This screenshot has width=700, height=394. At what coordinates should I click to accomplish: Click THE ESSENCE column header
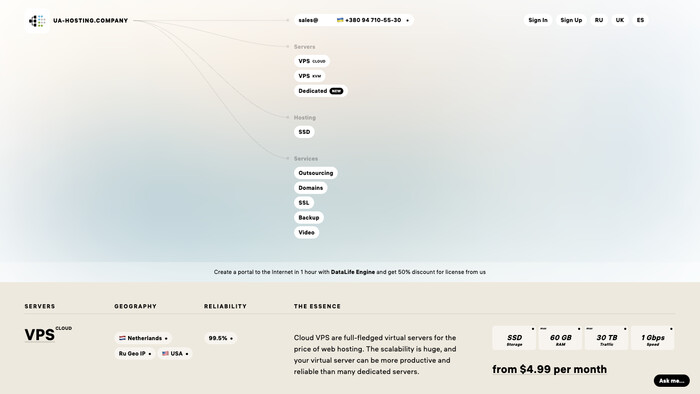tap(317, 307)
